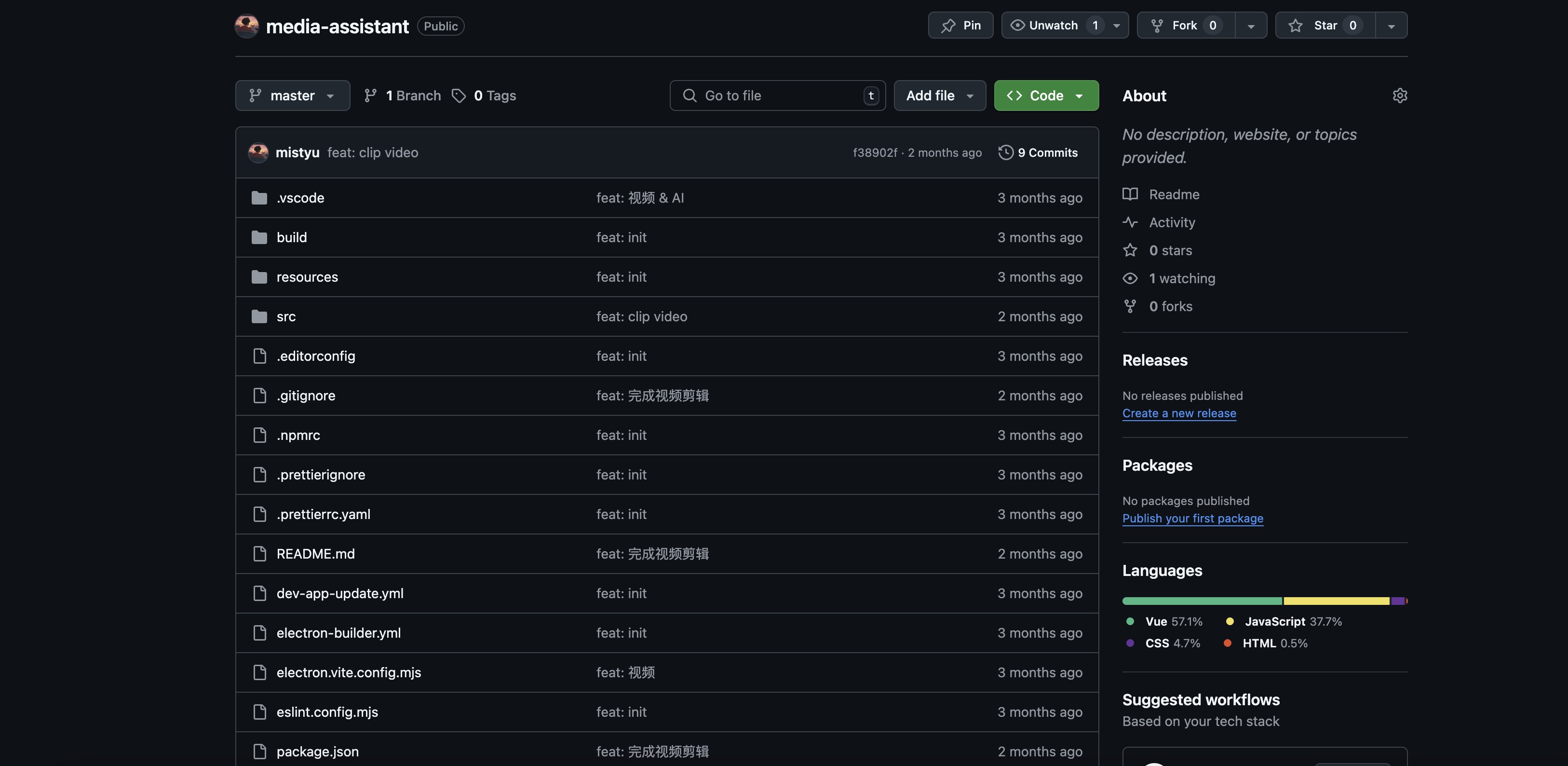Open the master branch selector
1568x766 pixels.
[x=292, y=96]
